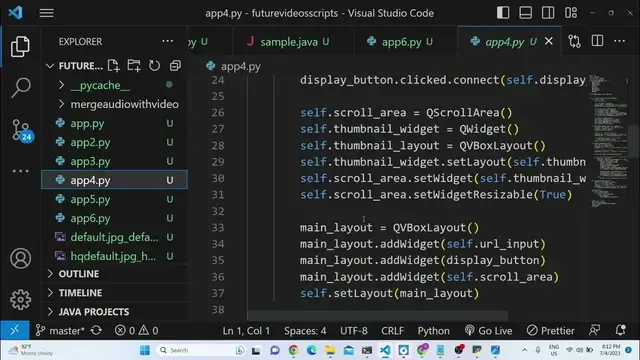
Task: Place cursor on line number 33
Action: [218, 227]
